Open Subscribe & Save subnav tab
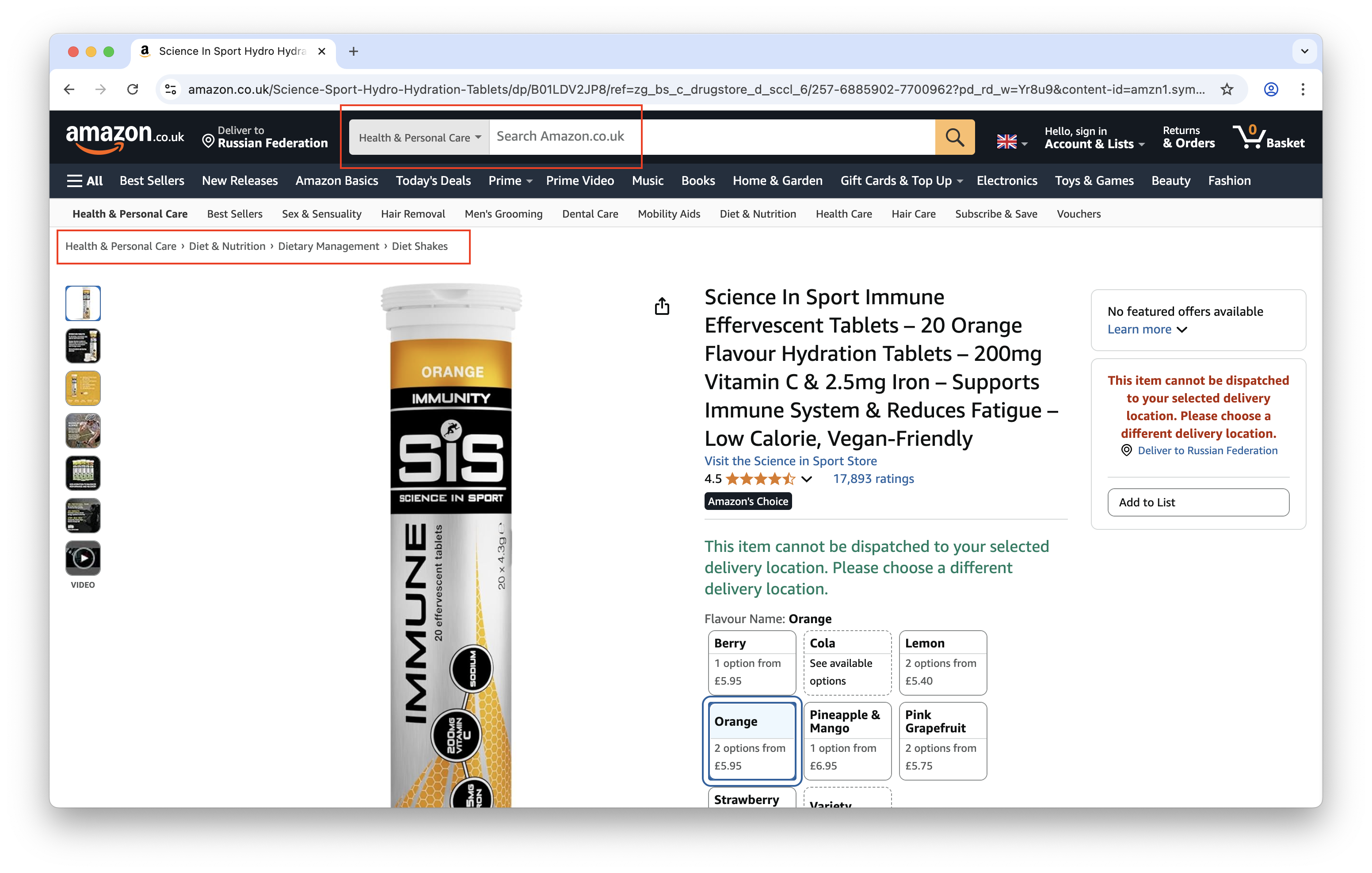 (x=996, y=214)
